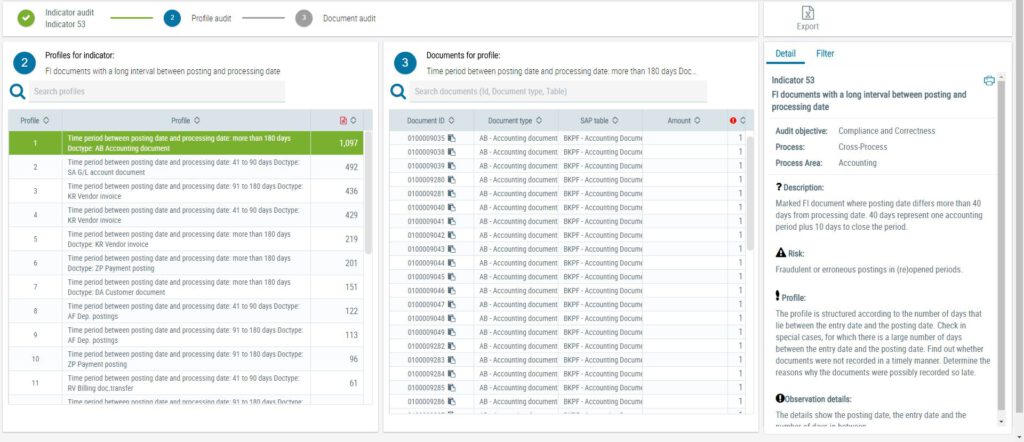Select profile 11 RV Billing doc.transfer row

coord(186,383)
